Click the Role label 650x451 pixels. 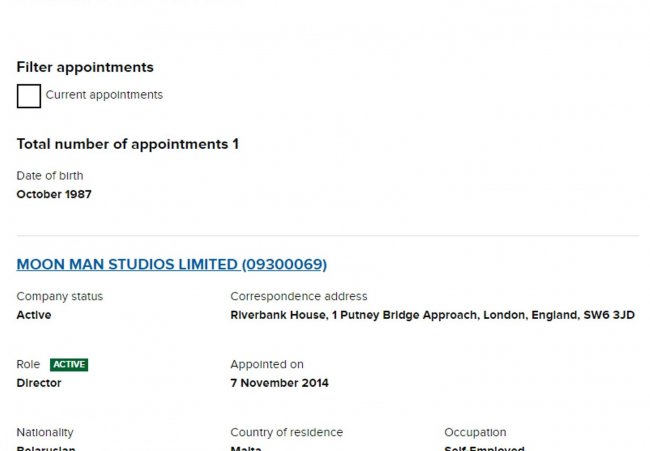click(28, 365)
